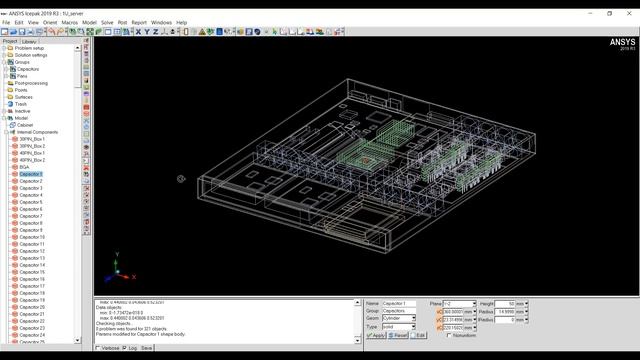Click the Apply button
This screenshot has width=640, height=360.
pyautogui.click(x=376, y=336)
